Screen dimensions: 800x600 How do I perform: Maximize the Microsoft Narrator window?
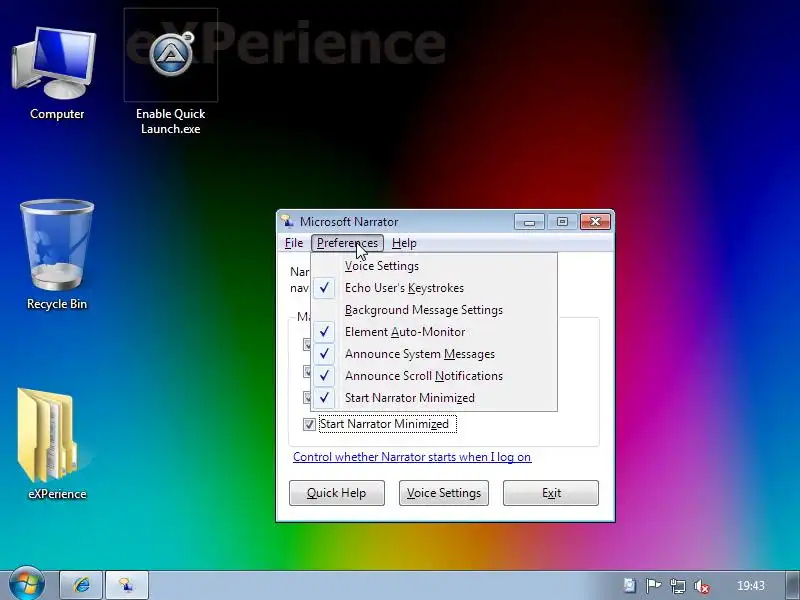[x=562, y=221]
